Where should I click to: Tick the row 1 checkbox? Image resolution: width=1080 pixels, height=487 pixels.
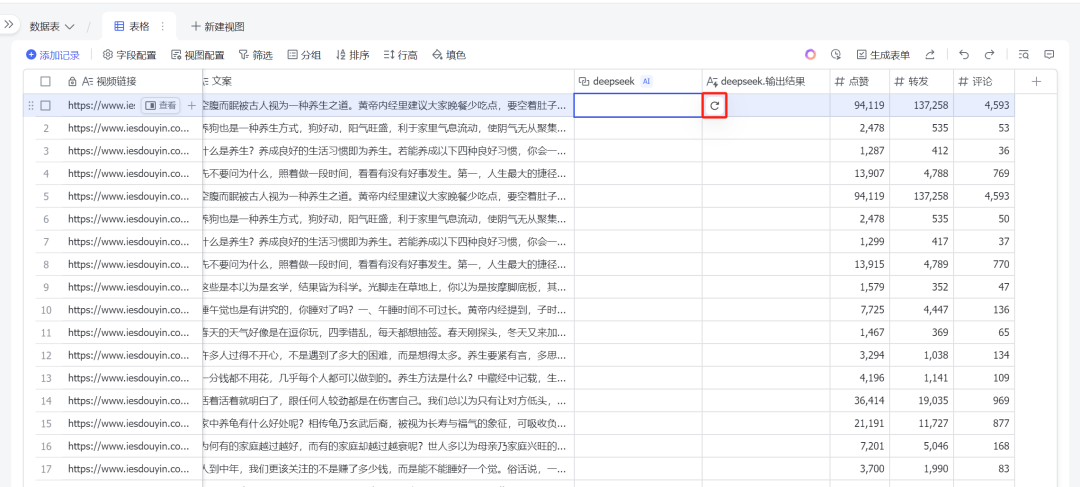tap(45, 105)
